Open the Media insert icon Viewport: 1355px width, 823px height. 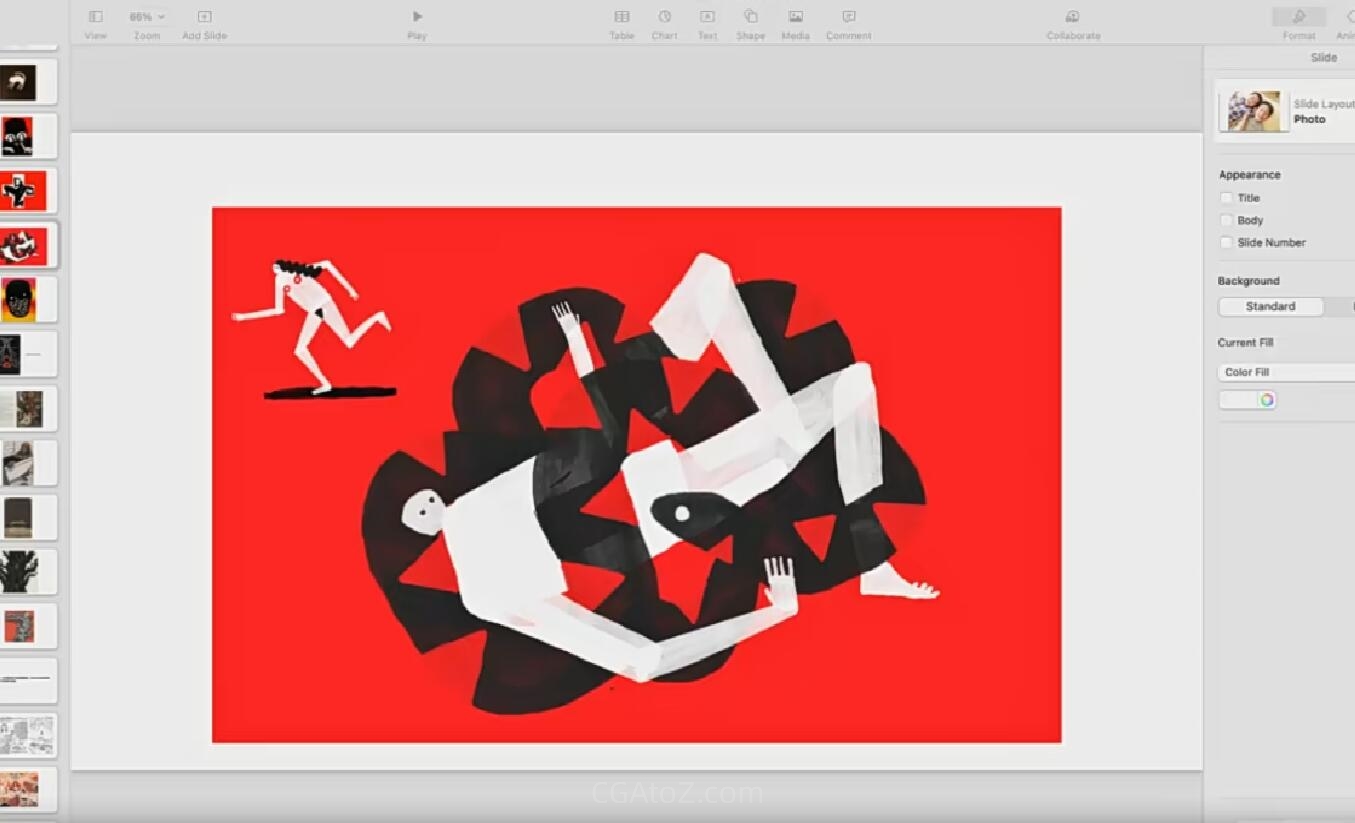(795, 17)
